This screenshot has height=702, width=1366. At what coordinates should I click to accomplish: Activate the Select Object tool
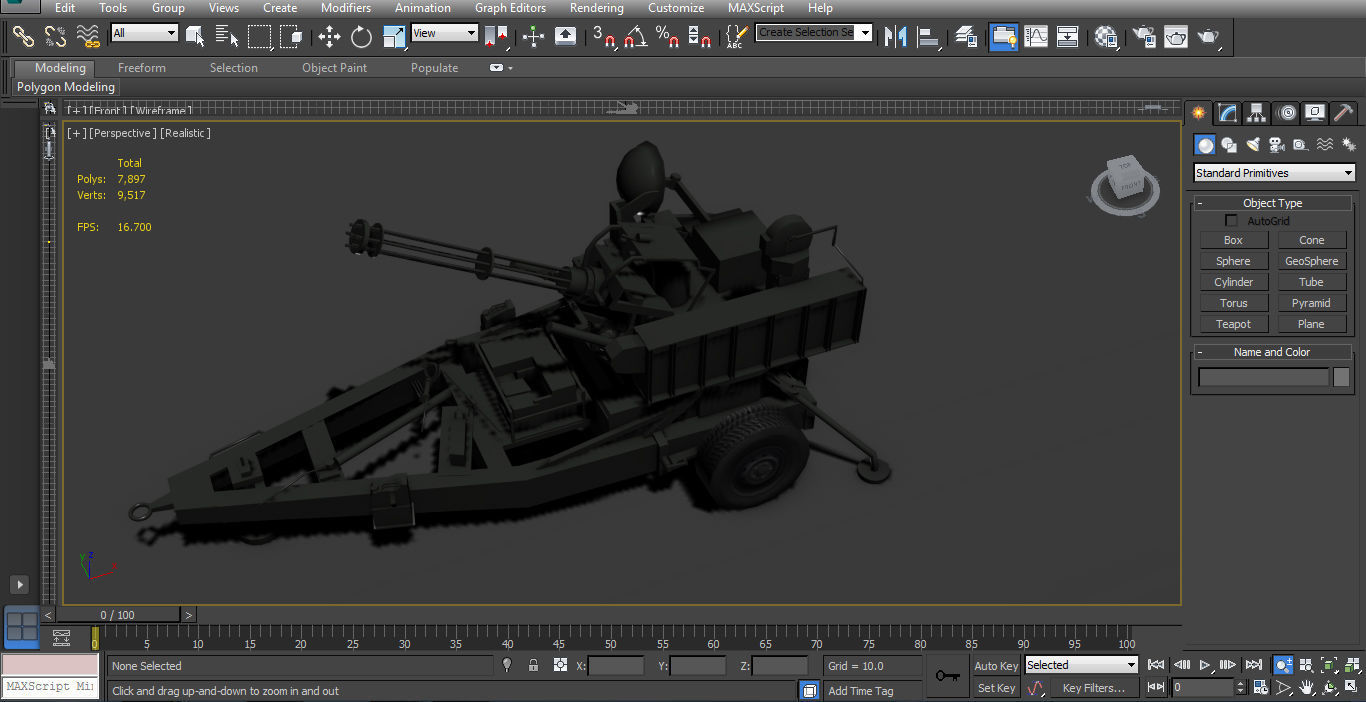click(x=195, y=37)
